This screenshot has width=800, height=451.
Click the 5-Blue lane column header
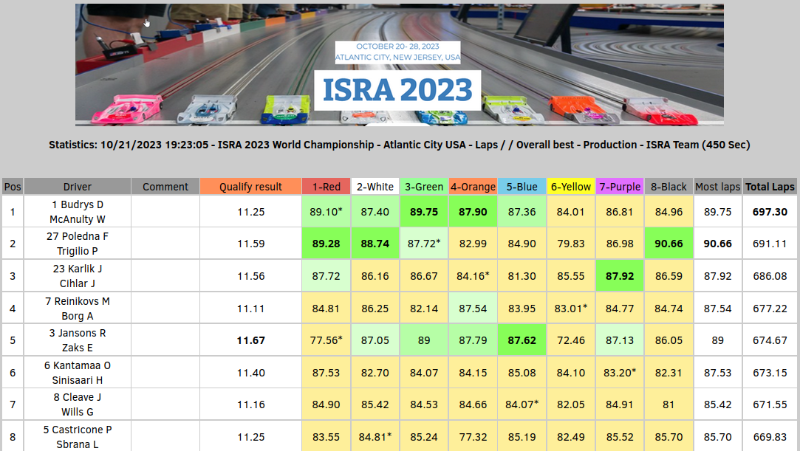click(522, 186)
